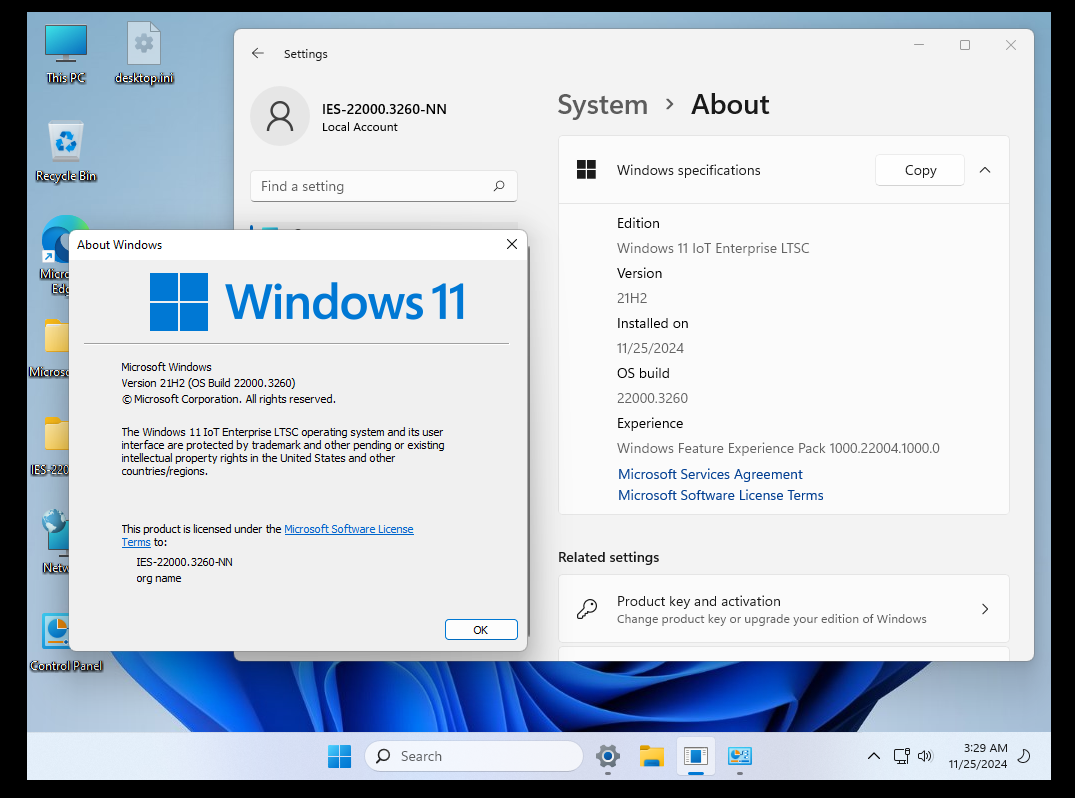This screenshot has height=798, width=1075.
Task: Minimize the Settings window
Action: coord(919,45)
